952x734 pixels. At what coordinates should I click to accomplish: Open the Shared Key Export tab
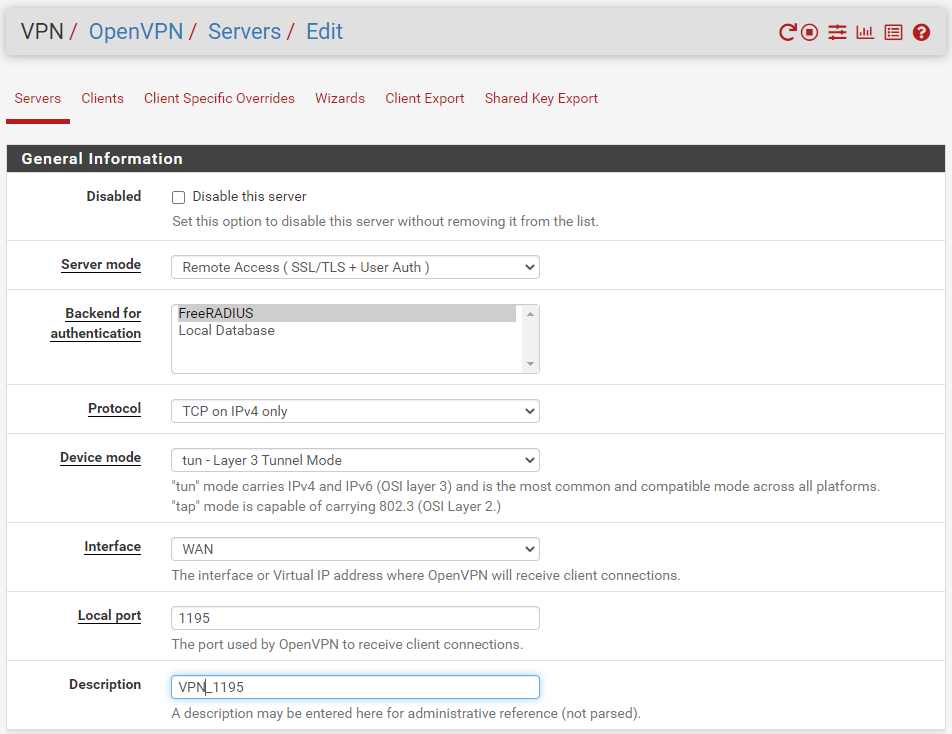[x=542, y=98]
